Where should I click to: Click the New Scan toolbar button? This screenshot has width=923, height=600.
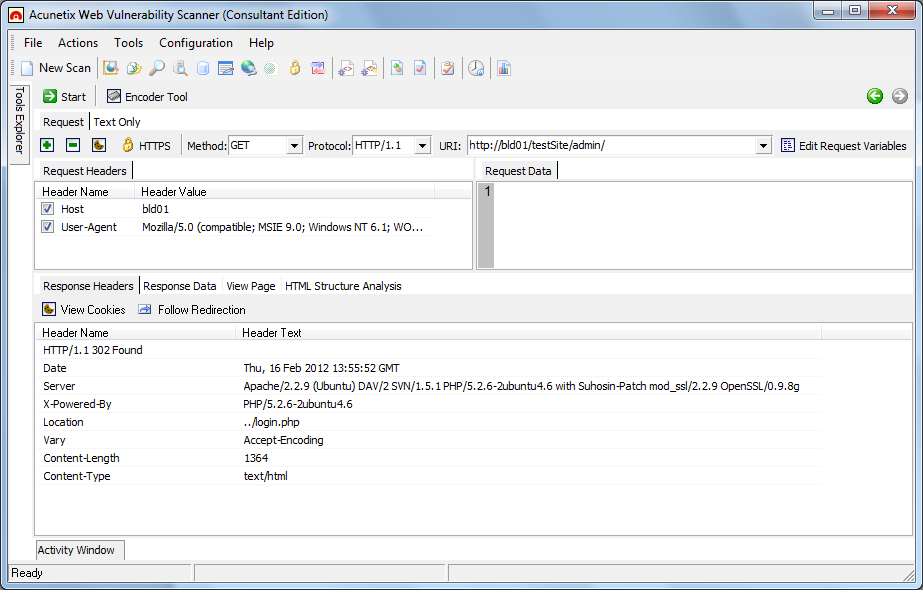point(56,68)
